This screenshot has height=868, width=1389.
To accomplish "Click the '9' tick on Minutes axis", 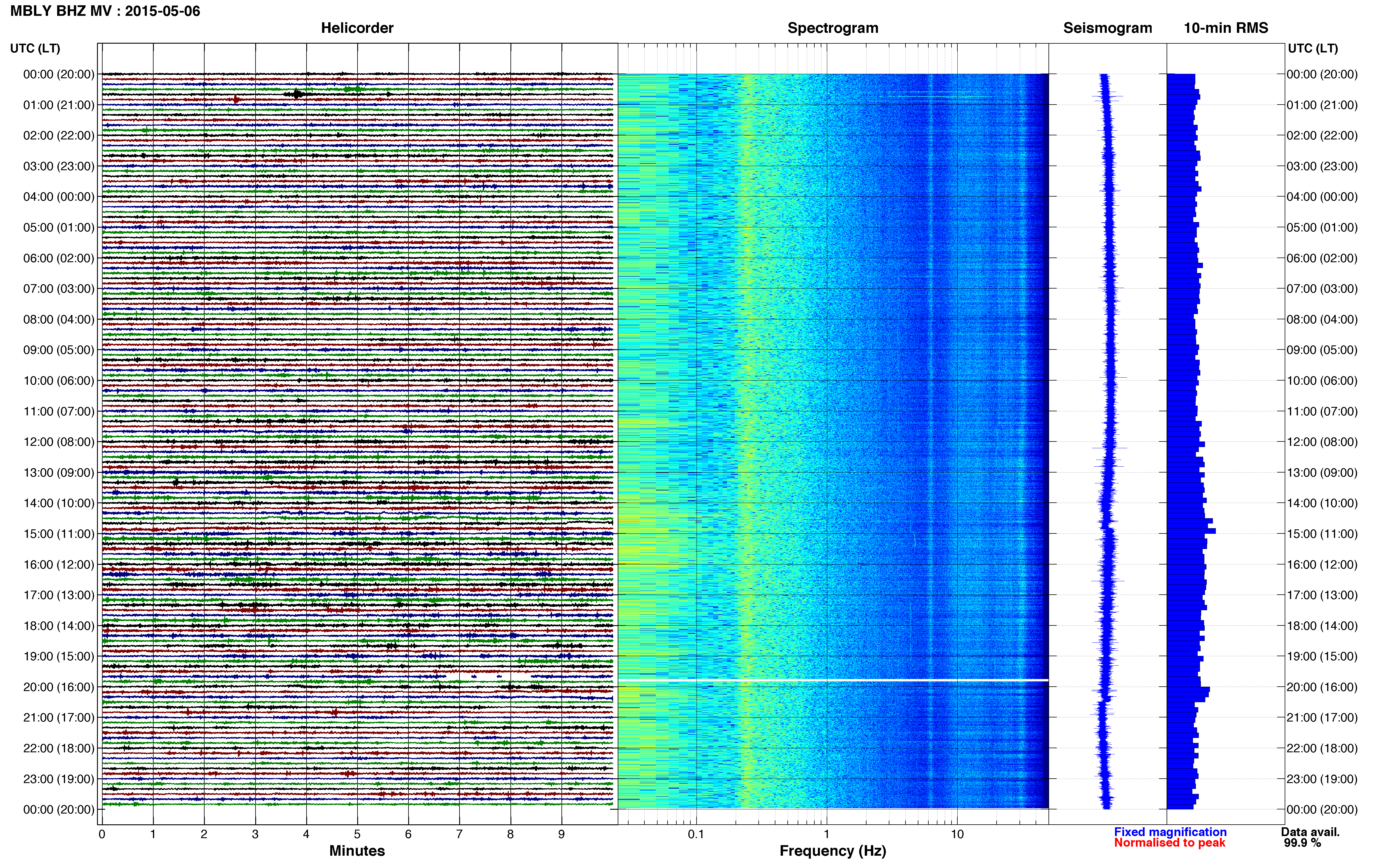I will 561,834.
